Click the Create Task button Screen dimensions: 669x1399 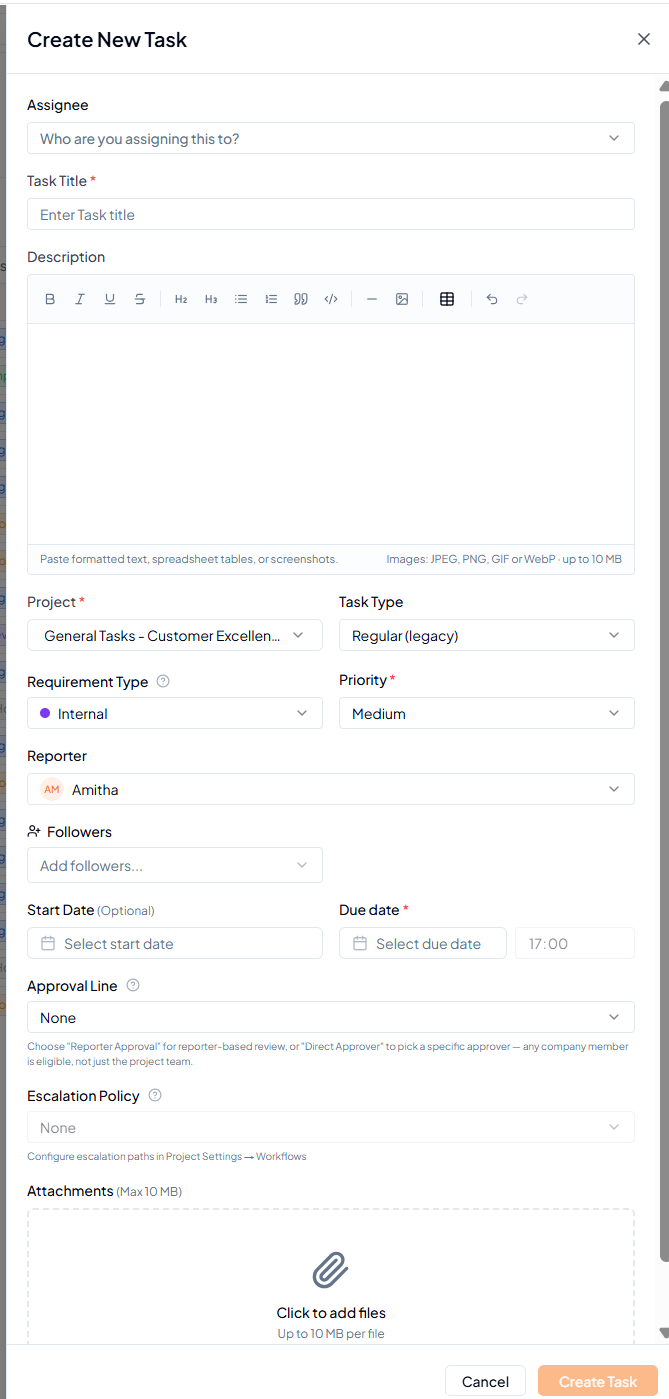pyautogui.click(x=598, y=1381)
